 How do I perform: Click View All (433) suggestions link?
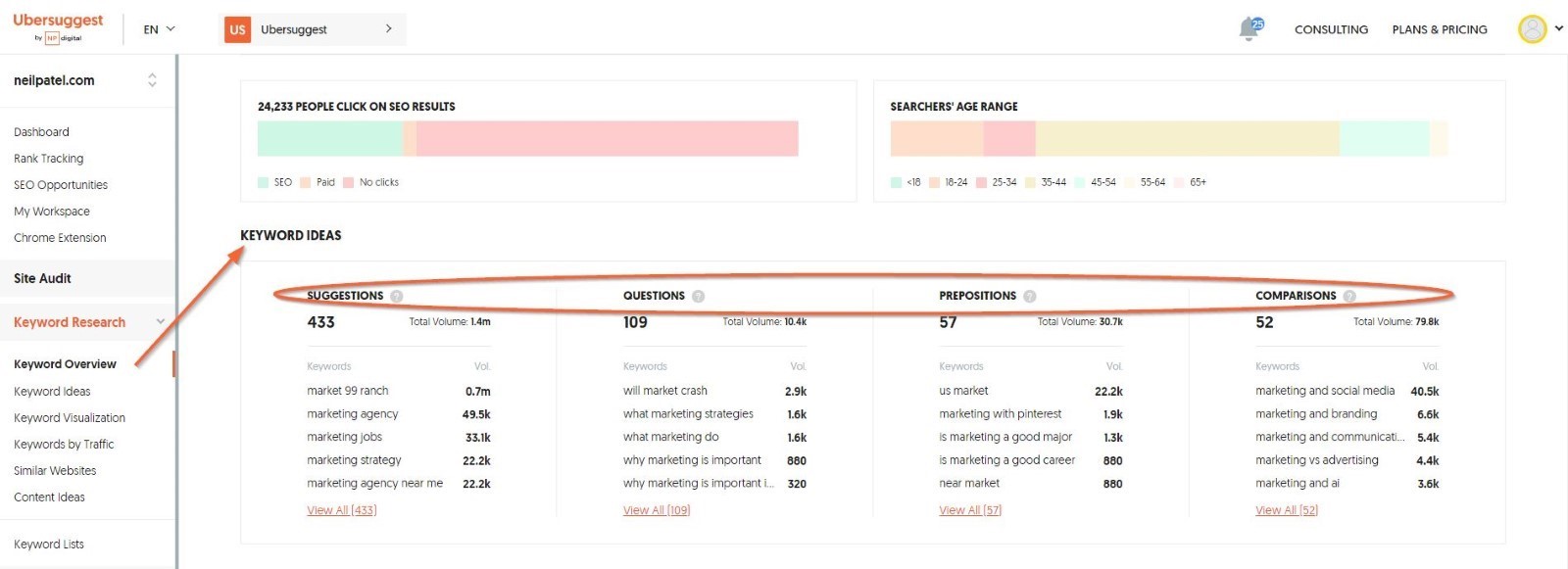(341, 510)
